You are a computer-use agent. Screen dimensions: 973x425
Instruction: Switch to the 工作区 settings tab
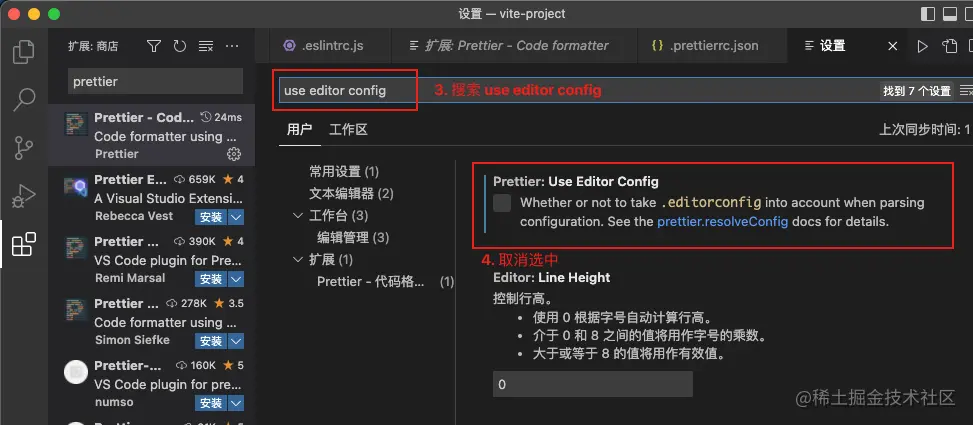(348, 129)
